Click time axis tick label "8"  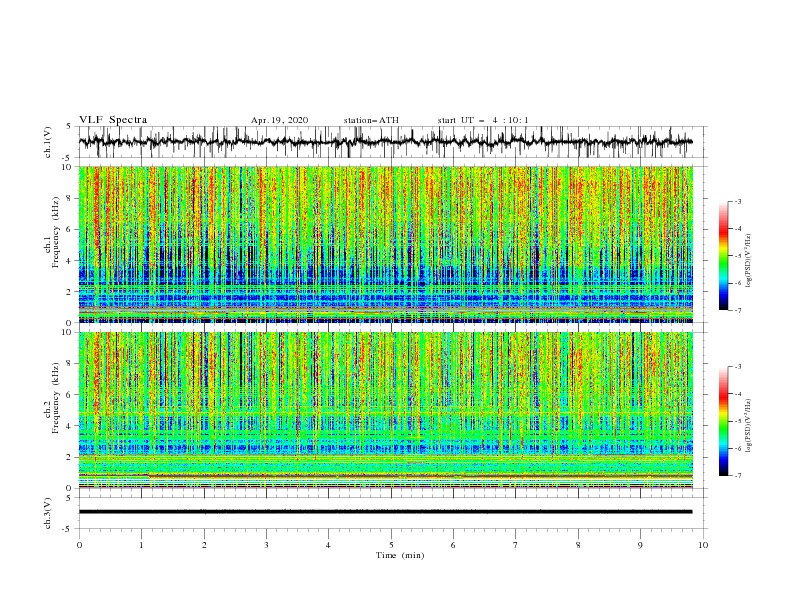[578, 545]
